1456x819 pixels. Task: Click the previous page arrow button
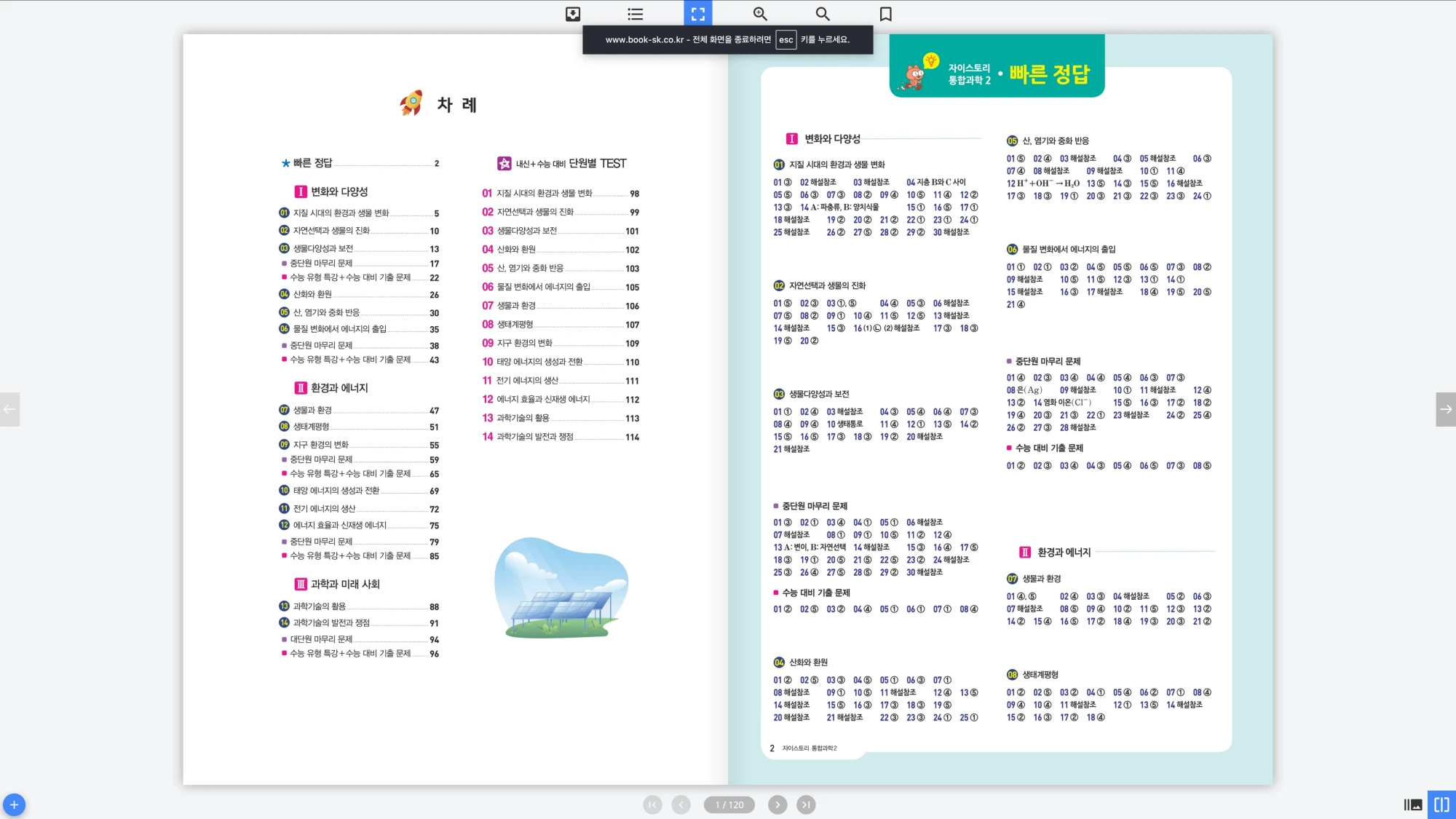[x=681, y=804]
